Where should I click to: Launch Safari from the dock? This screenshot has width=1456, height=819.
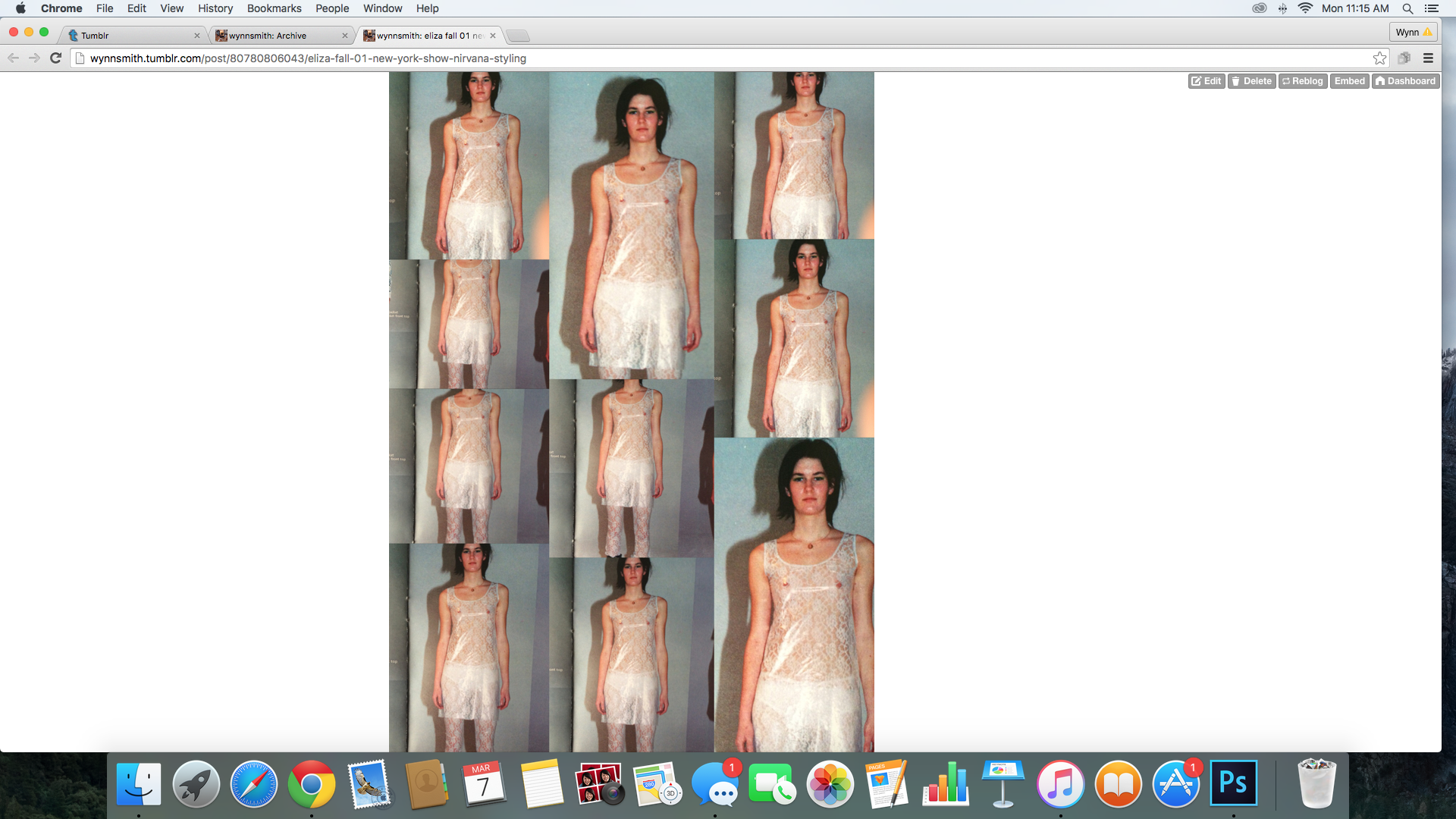coord(253,783)
